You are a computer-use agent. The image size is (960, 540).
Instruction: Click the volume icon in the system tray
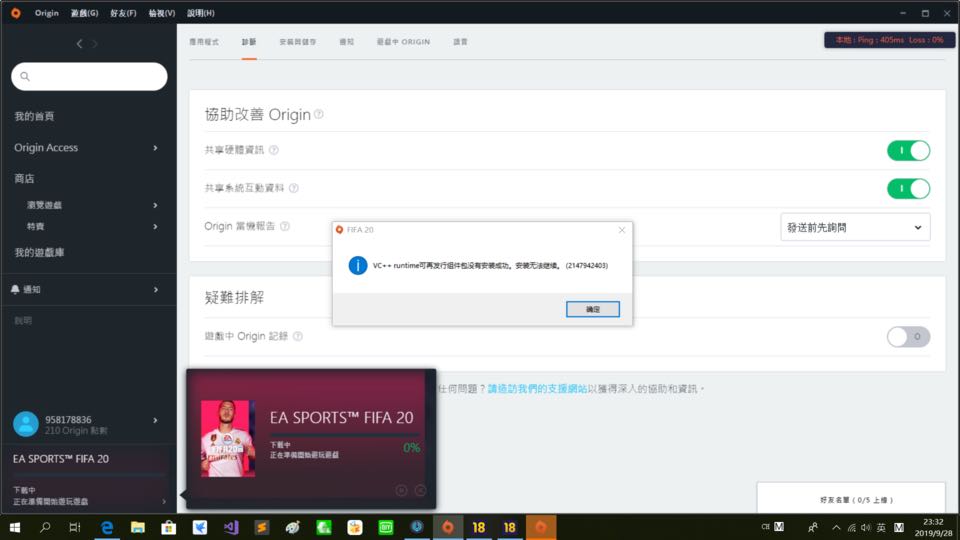(866, 527)
